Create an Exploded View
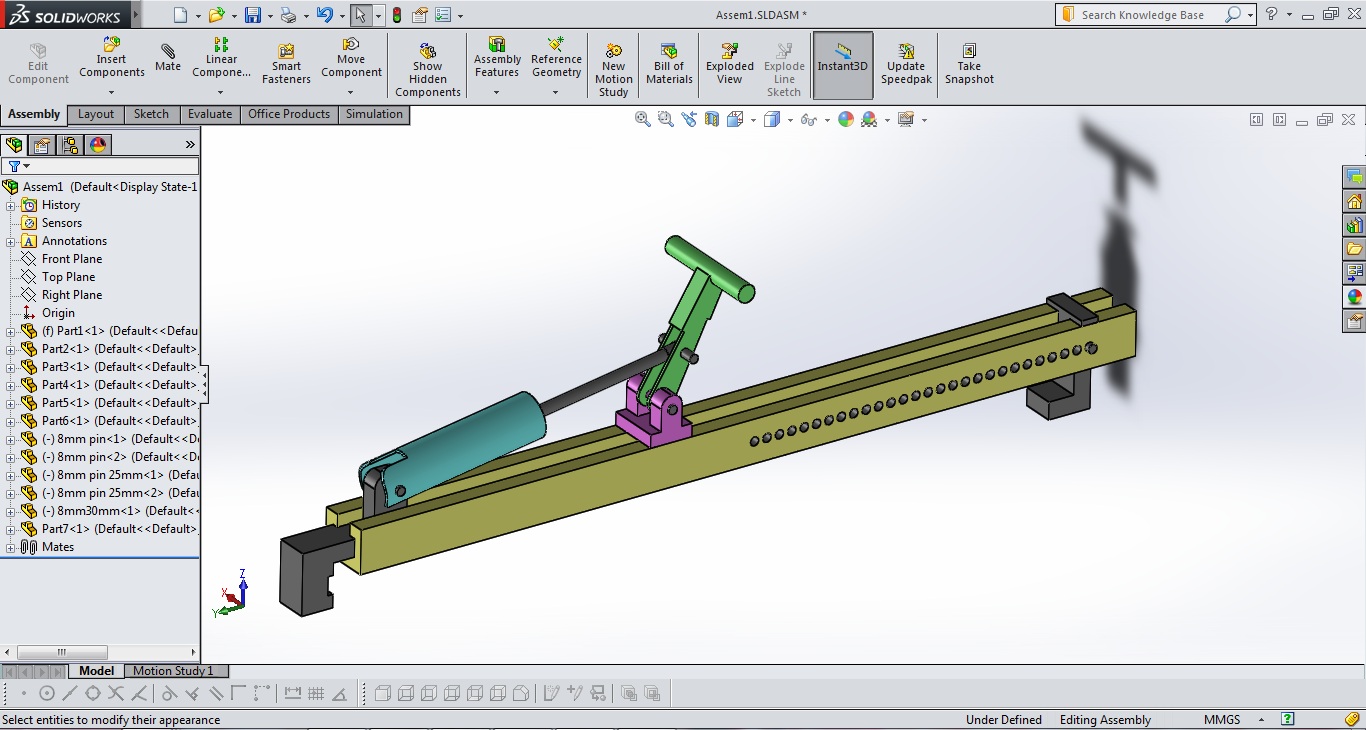Image resolution: width=1366 pixels, height=730 pixels. click(x=730, y=64)
